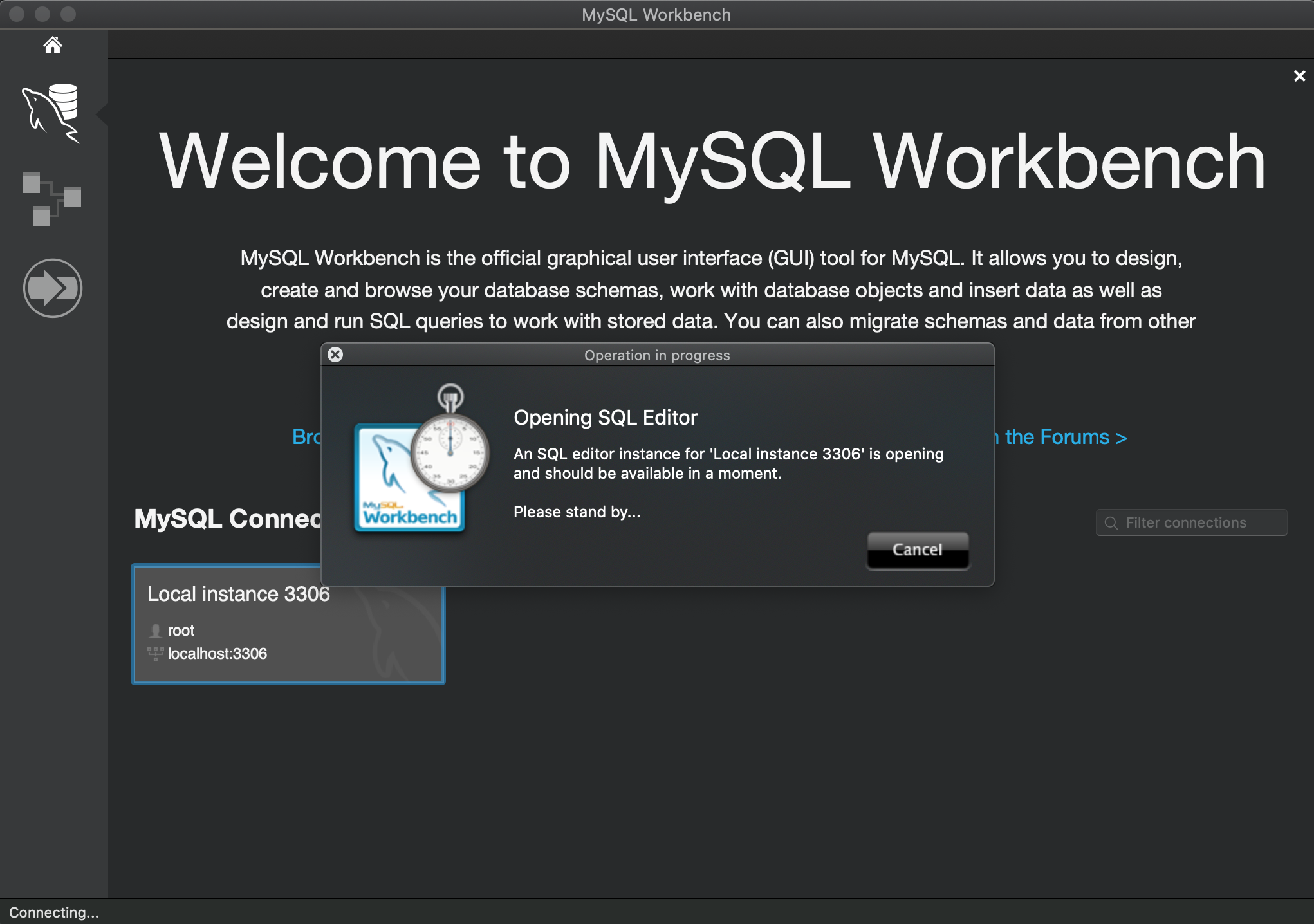Click the network icon beside localhost:3306
This screenshot has height=924, width=1314.
[155, 654]
